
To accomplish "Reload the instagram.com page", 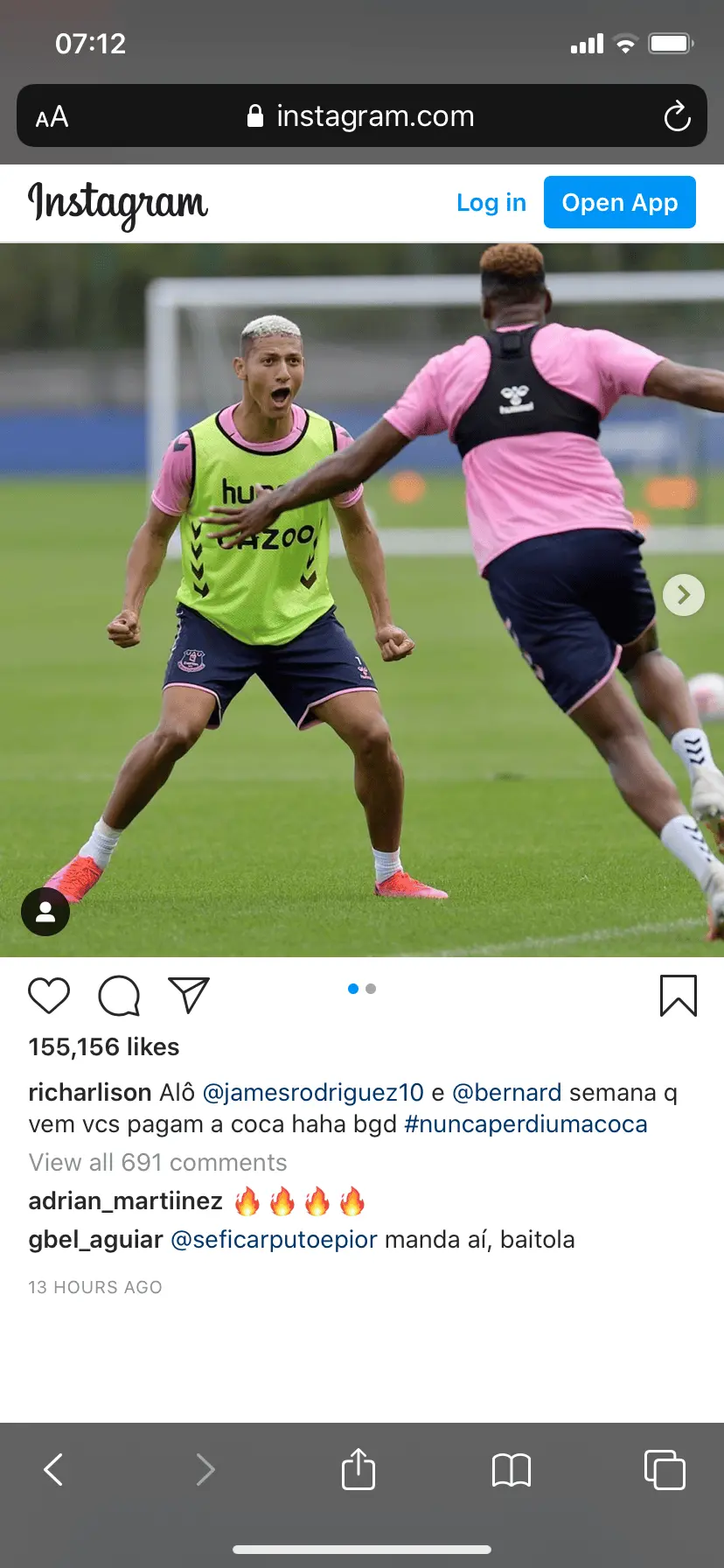I will pyautogui.click(x=677, y=116).
